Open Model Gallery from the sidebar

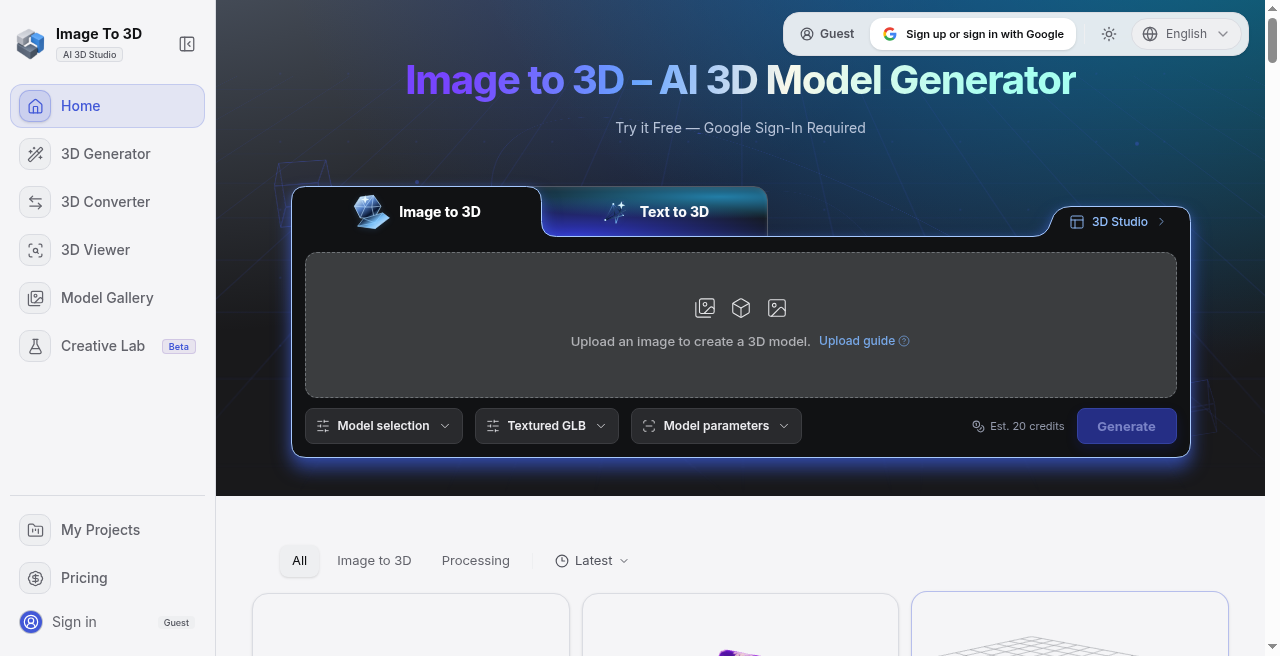point(108,298)
